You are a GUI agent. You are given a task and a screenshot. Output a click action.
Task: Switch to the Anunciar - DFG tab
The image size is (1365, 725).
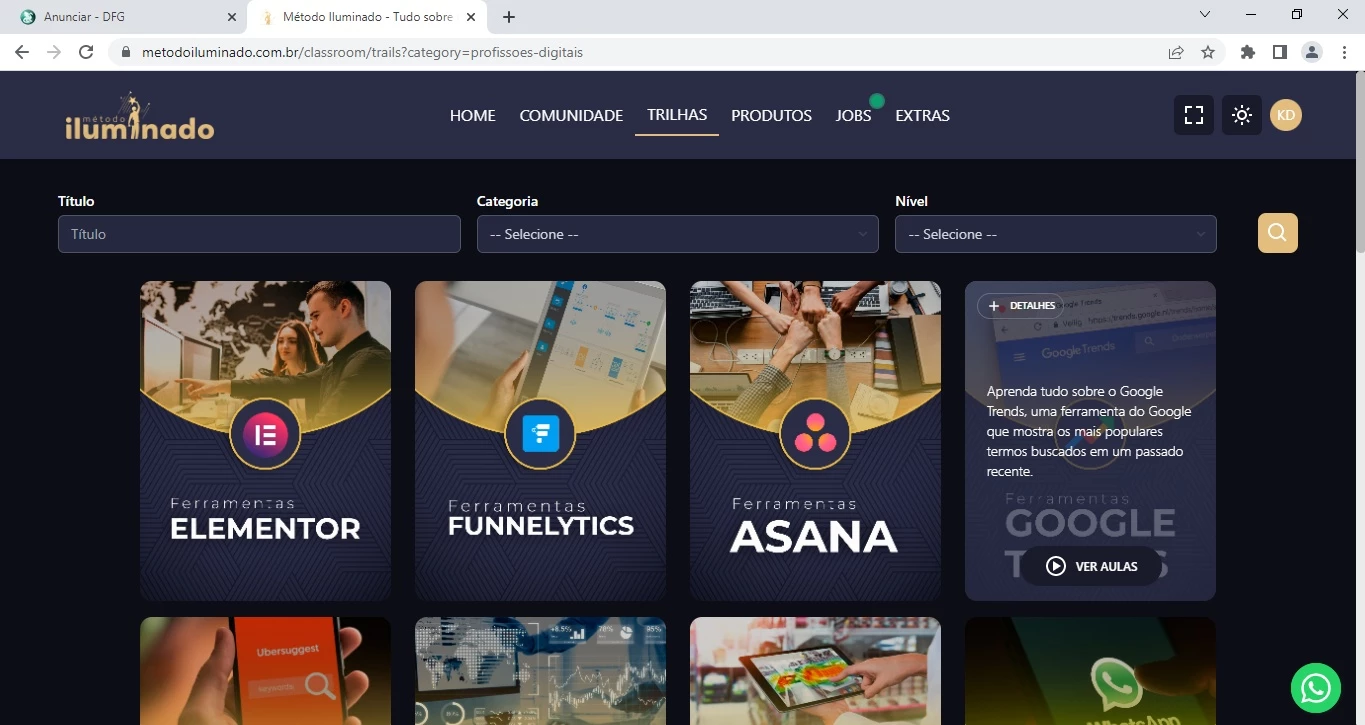(124, 17)
